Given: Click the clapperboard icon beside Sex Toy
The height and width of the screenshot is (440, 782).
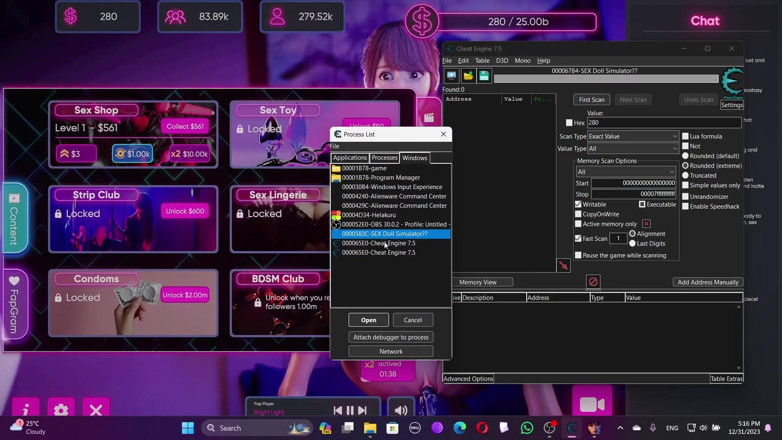Looking at the screenshot, I should 429,118.
